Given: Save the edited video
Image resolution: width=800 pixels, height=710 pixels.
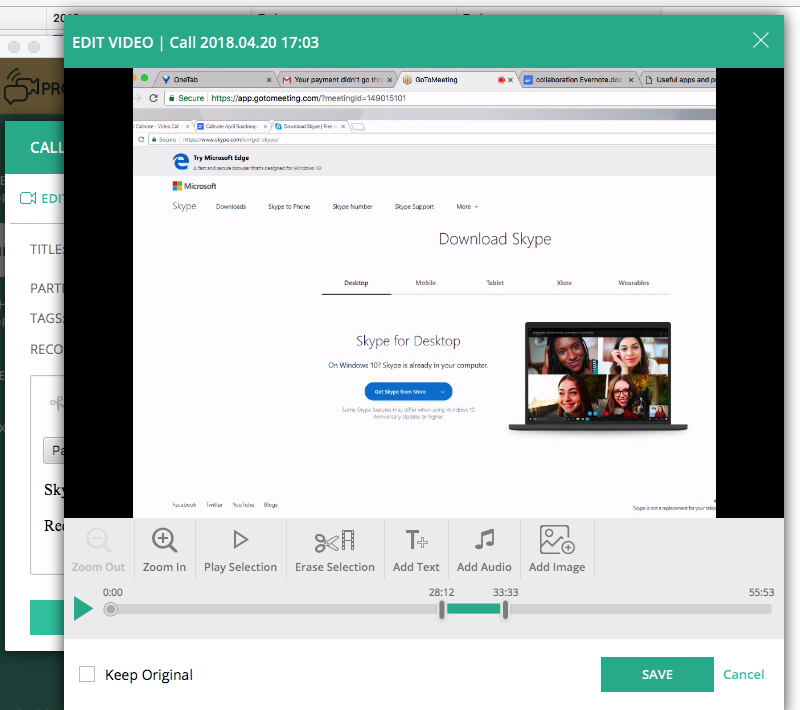Looking at the screenshot, I should tap(657, 674).
